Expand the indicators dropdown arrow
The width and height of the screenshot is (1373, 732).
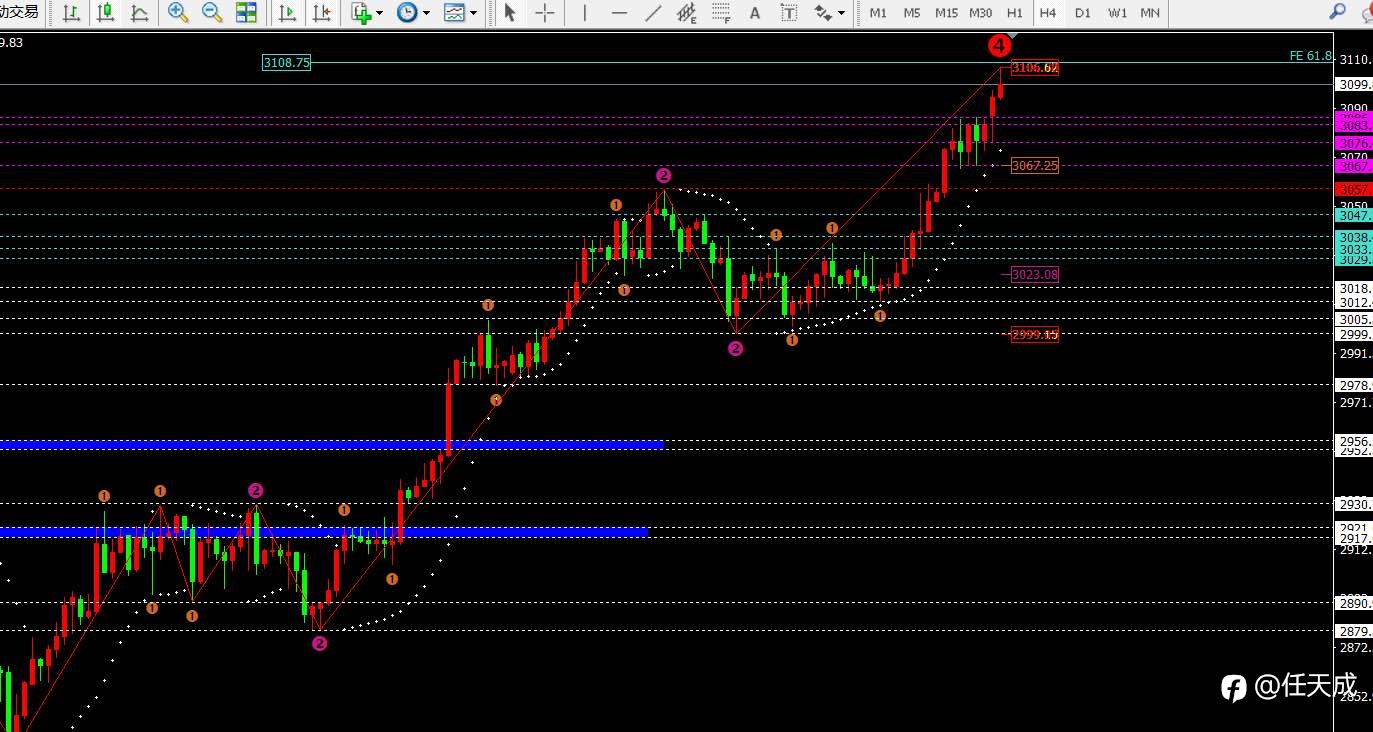coord(380,13)
